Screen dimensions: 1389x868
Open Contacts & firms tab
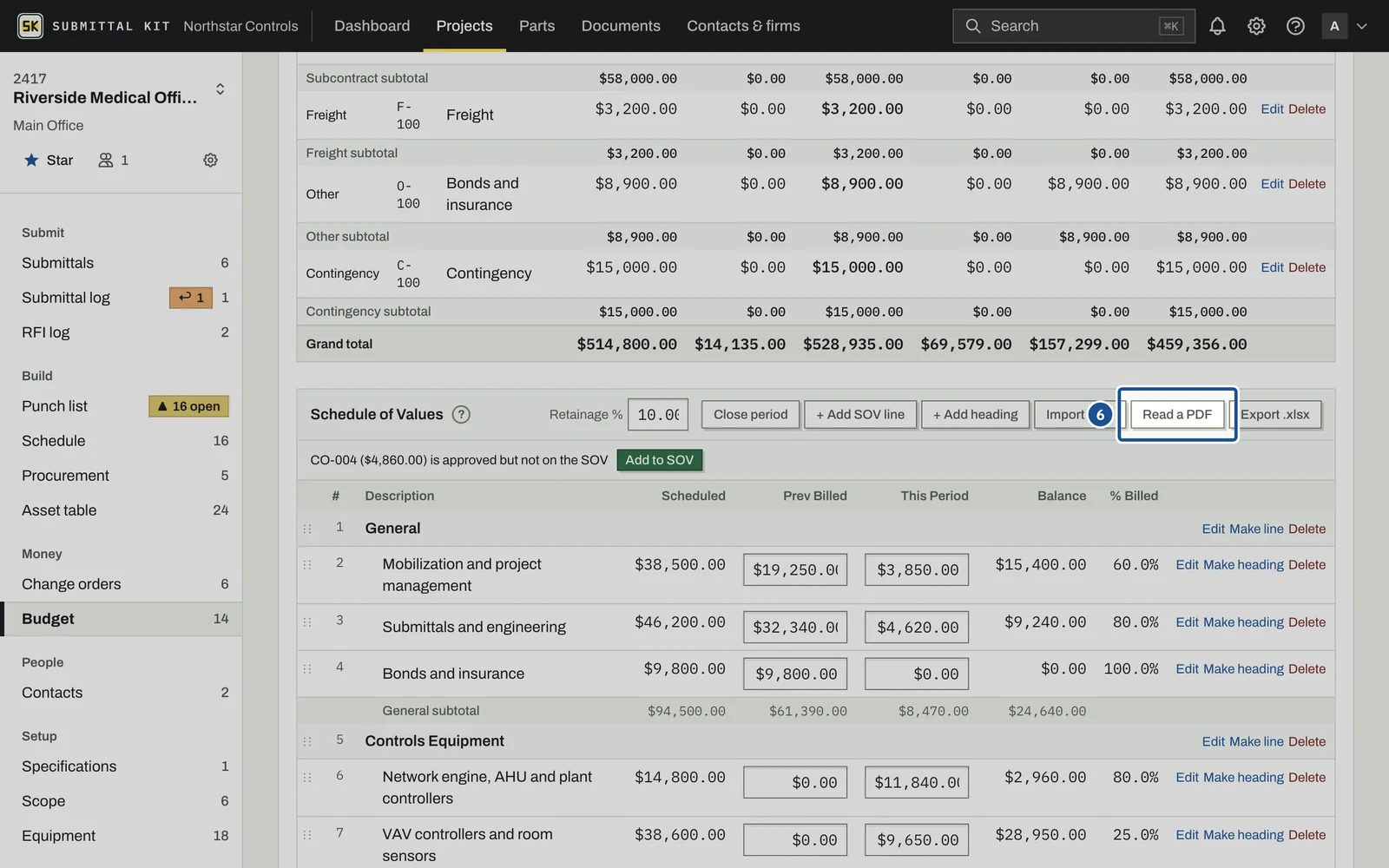[743, 26]
